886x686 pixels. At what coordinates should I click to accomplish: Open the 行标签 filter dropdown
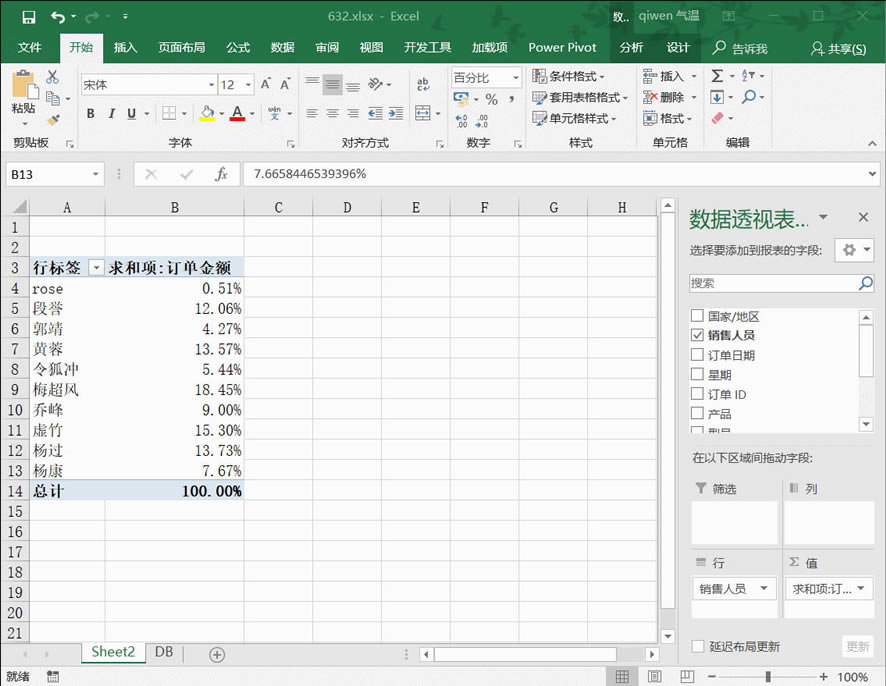tap(97, 267)
